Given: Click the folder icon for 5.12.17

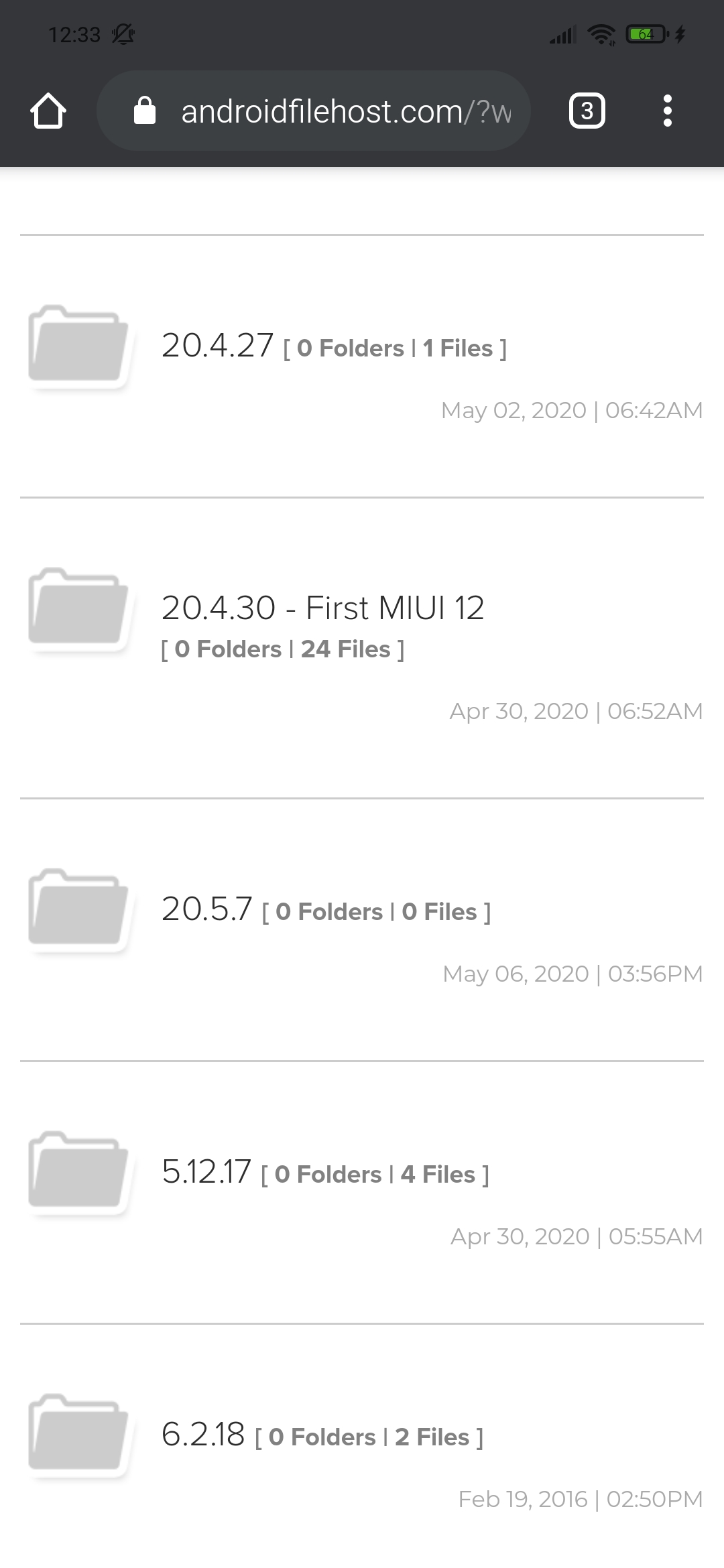Looking at the screenshot, I should 78,1172.
